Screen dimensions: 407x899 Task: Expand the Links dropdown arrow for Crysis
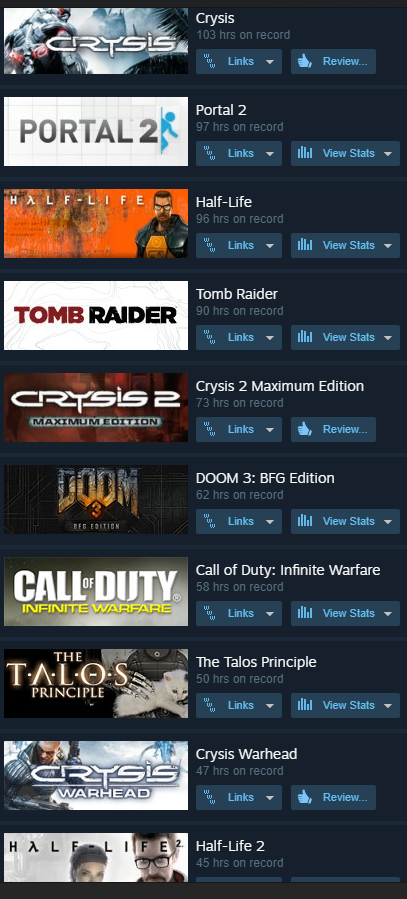[269, 62]
